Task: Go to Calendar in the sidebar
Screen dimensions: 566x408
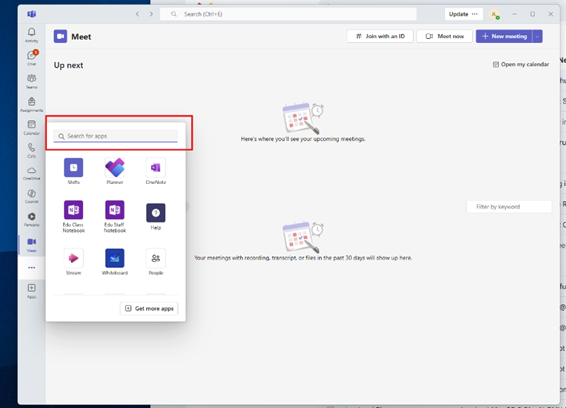Action: click(x=32, y=127)
